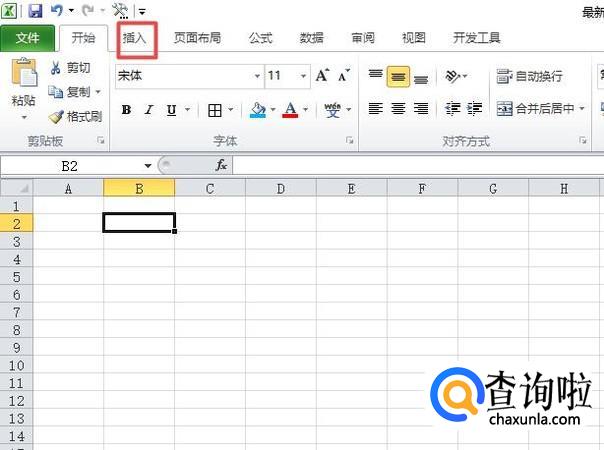Toggle align text left
This screenshot has width=604, height=450.
pyautogui.click(x=376, y=109)
